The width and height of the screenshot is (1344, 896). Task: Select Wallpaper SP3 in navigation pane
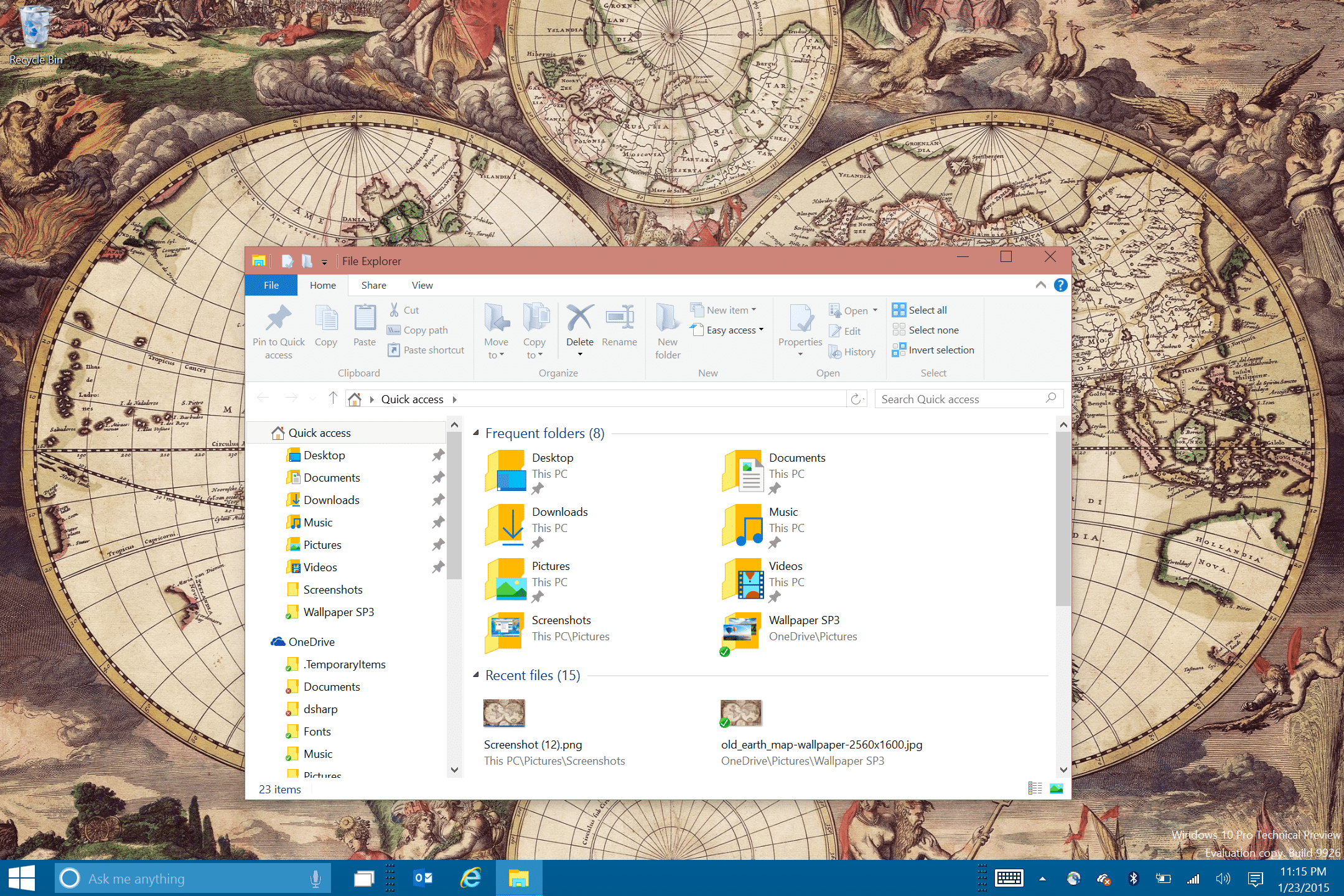330,612
